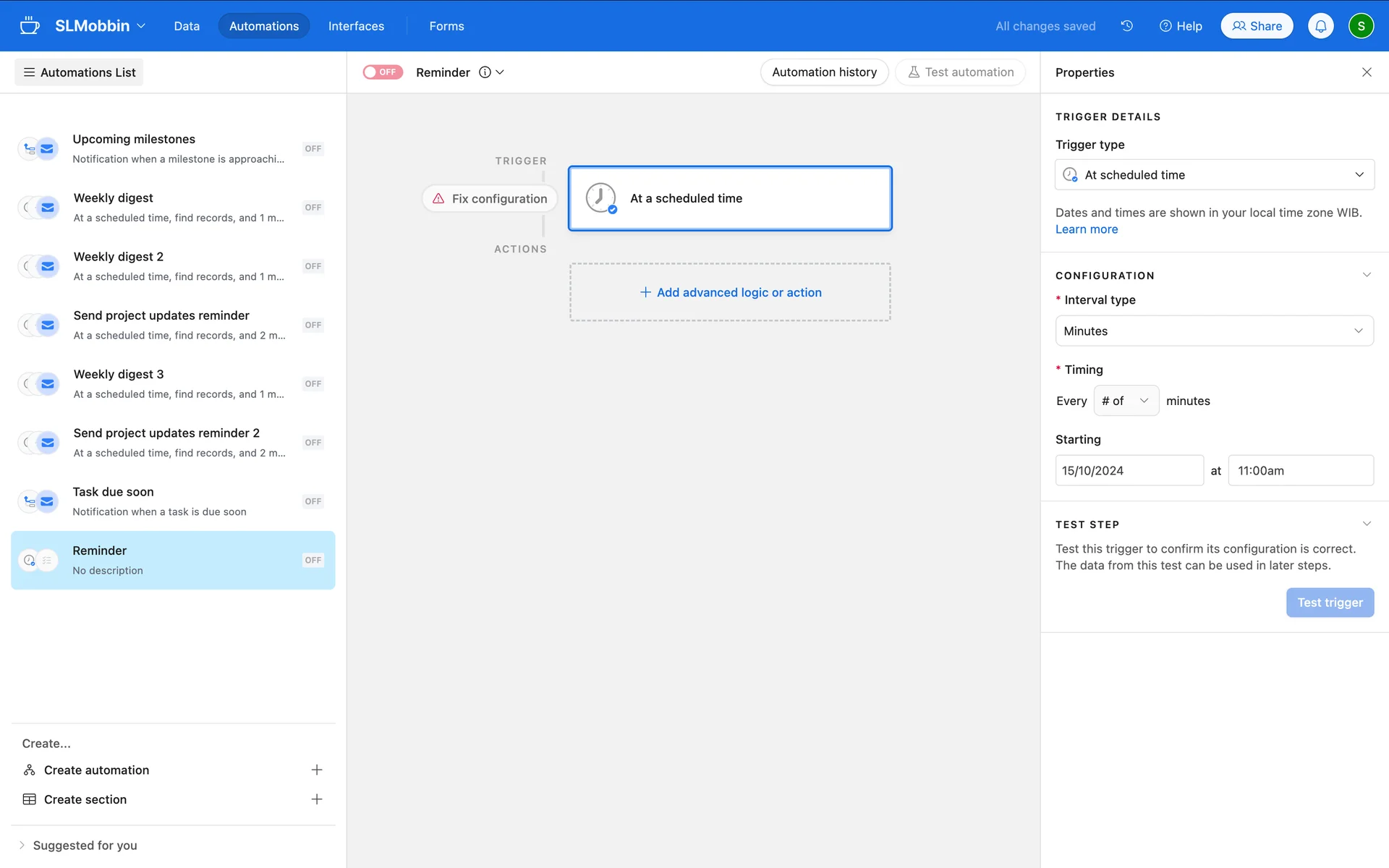Open the '# of' minutes dropdown
The width and height of the screenshot is (1389, 868).
pos(1125,401)
